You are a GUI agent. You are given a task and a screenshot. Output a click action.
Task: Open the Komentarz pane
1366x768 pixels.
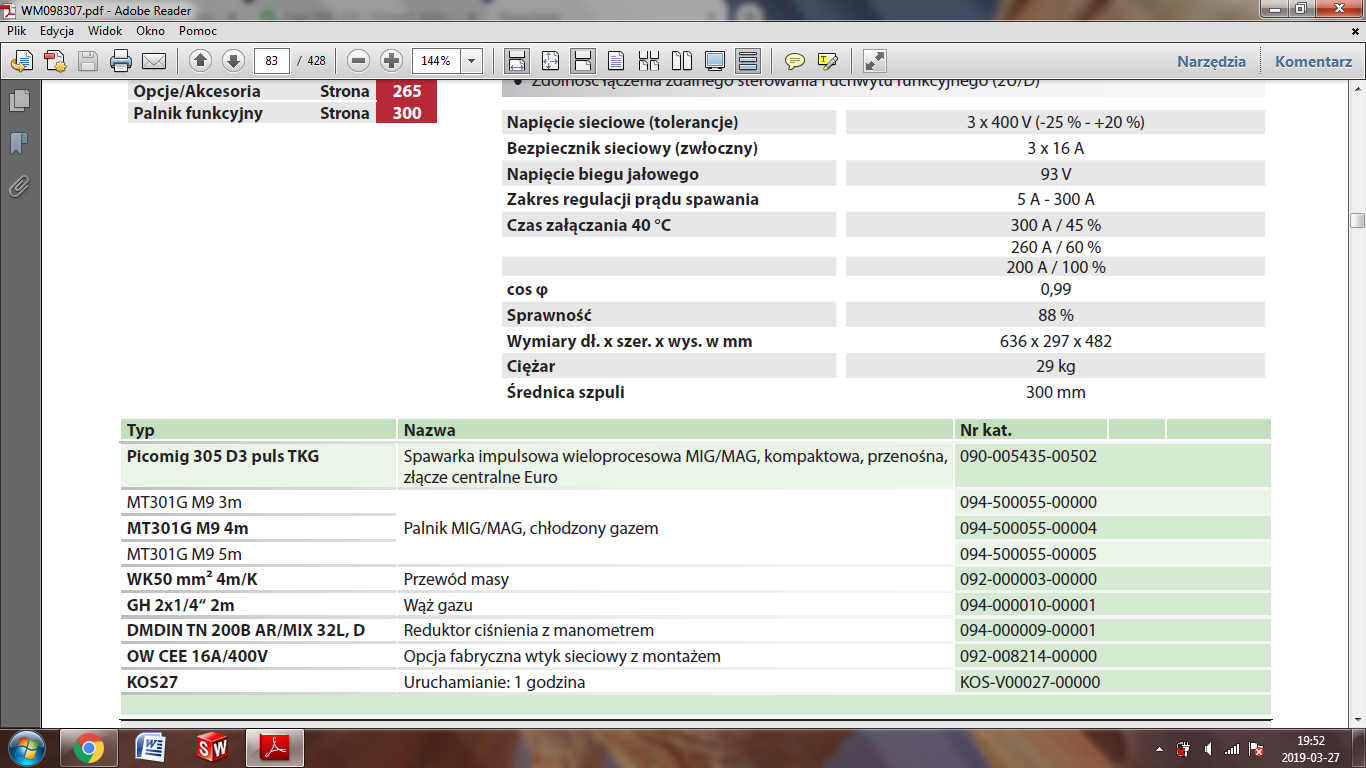(x=1313, y=61)
